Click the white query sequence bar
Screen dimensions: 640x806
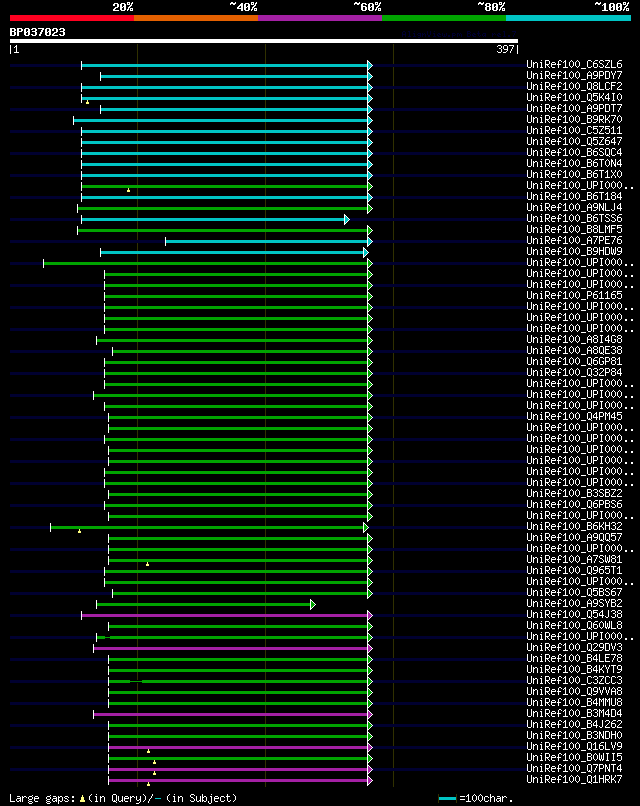click(264, 41)
